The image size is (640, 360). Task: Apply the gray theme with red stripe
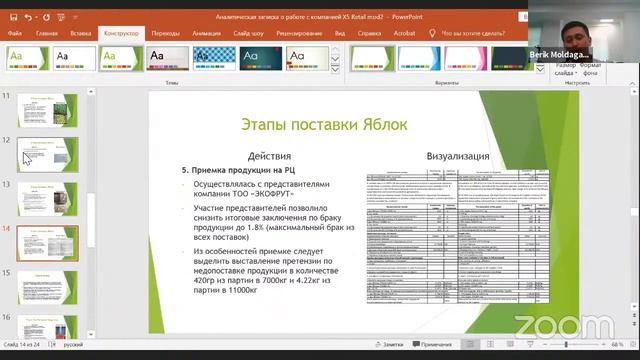(167, 58)
